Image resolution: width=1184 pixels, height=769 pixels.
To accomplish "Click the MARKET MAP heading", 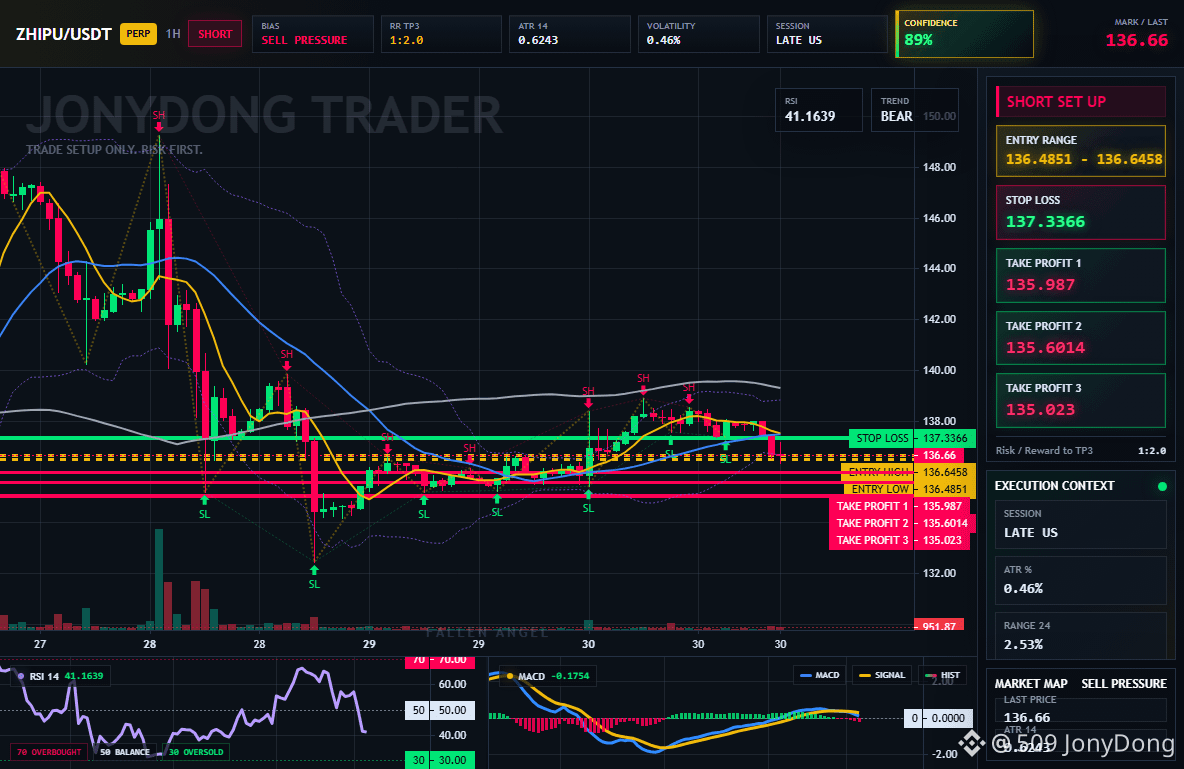I will coord(1031,684).
